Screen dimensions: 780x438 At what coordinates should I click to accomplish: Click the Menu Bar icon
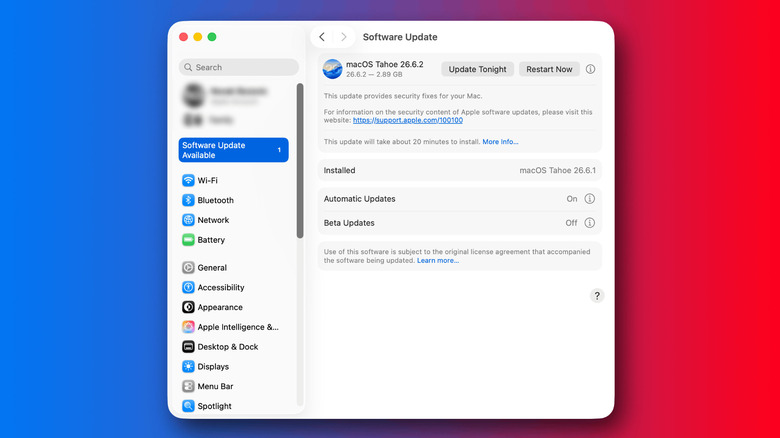pyautogui.click(x=188, y=386)
